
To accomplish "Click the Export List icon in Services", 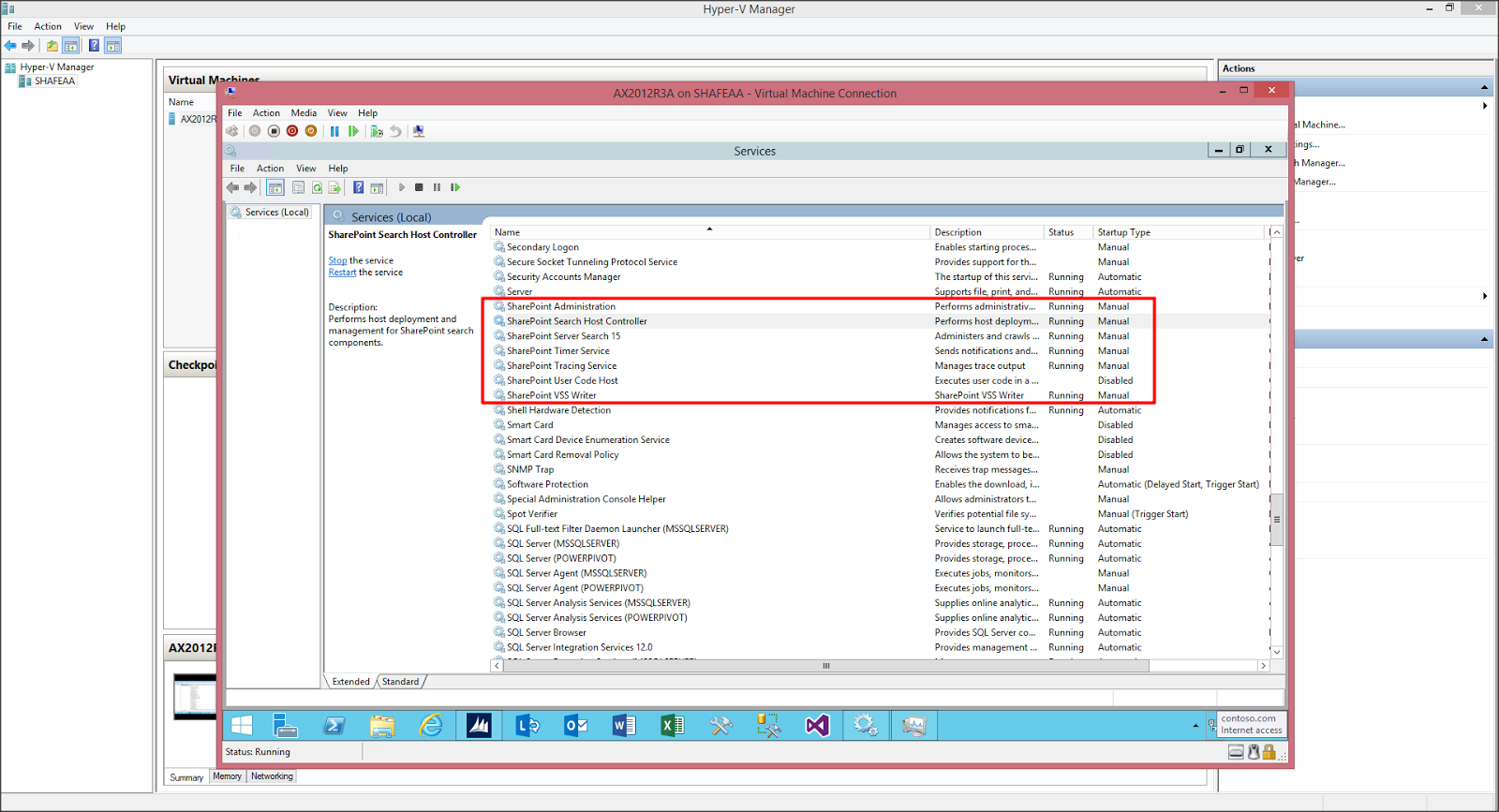I will pos(334,187).
